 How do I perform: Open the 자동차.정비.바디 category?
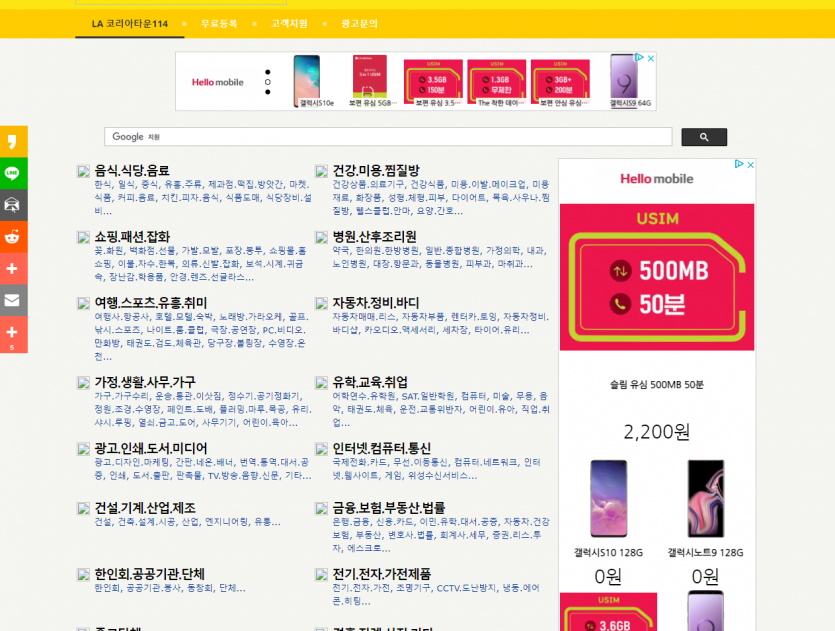click(376, 303)
